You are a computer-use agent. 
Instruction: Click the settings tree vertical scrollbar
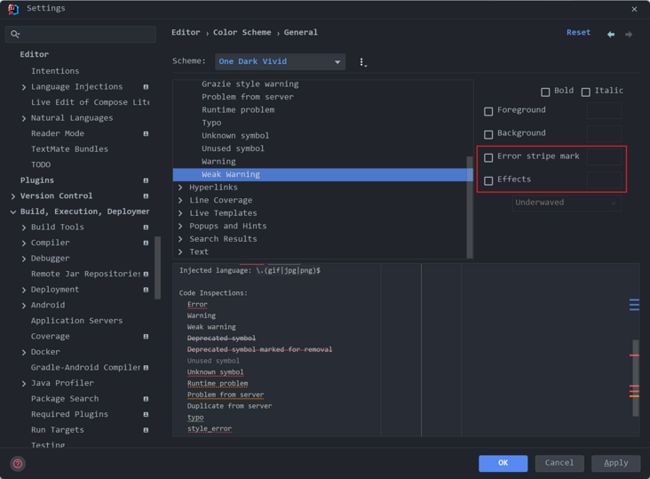point(158,267)
